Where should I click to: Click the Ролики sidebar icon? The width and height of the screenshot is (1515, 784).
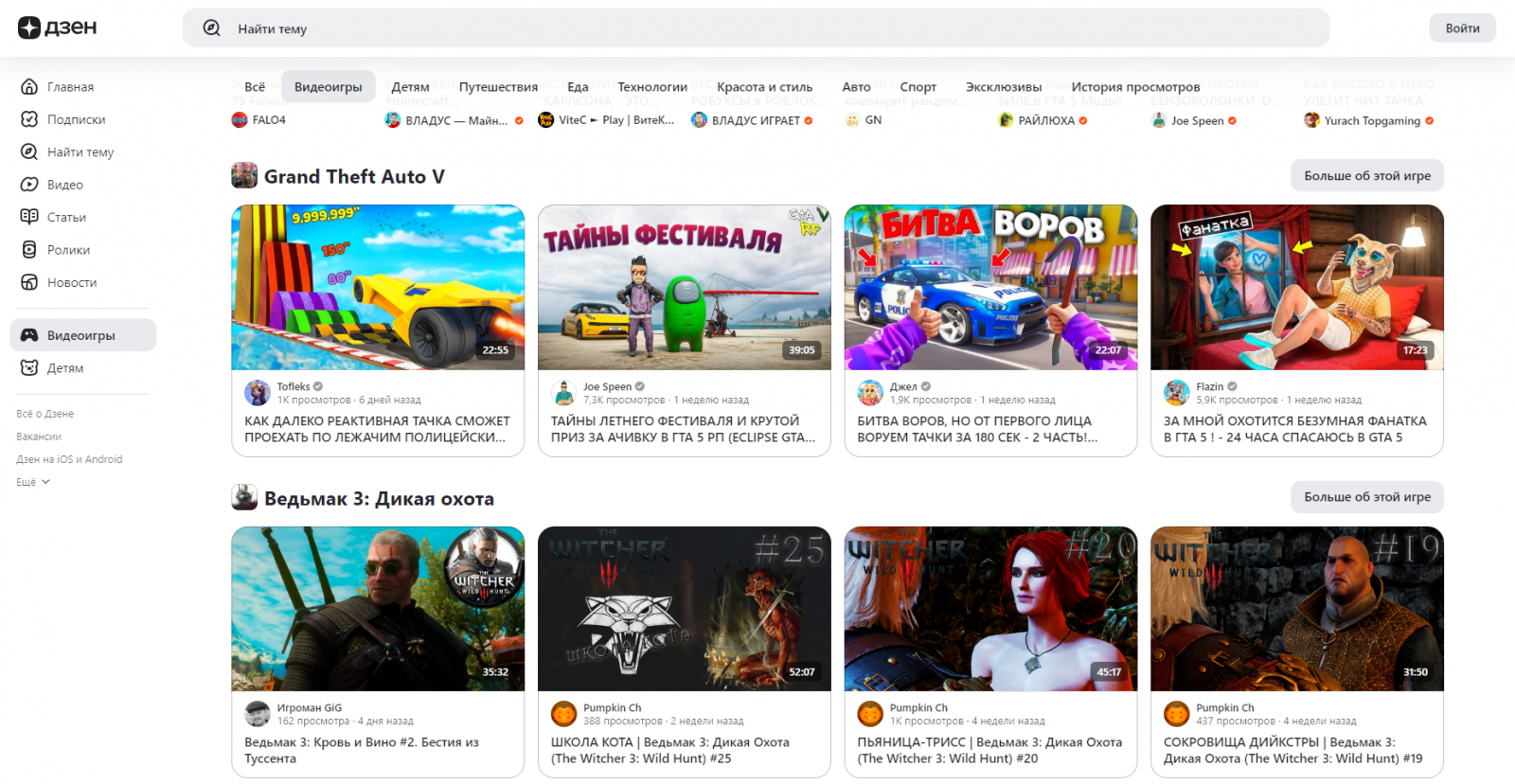pos(29,250)
